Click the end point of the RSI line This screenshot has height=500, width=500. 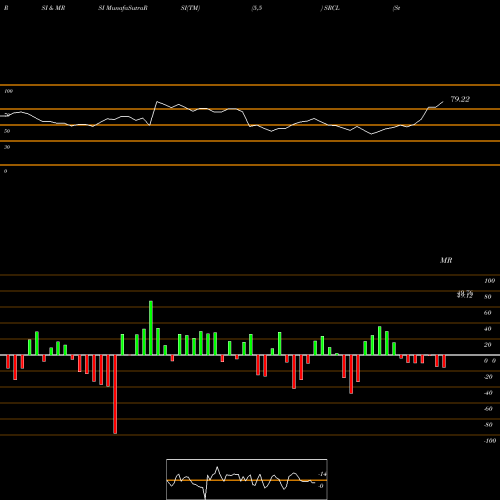[x=443, y=102]
